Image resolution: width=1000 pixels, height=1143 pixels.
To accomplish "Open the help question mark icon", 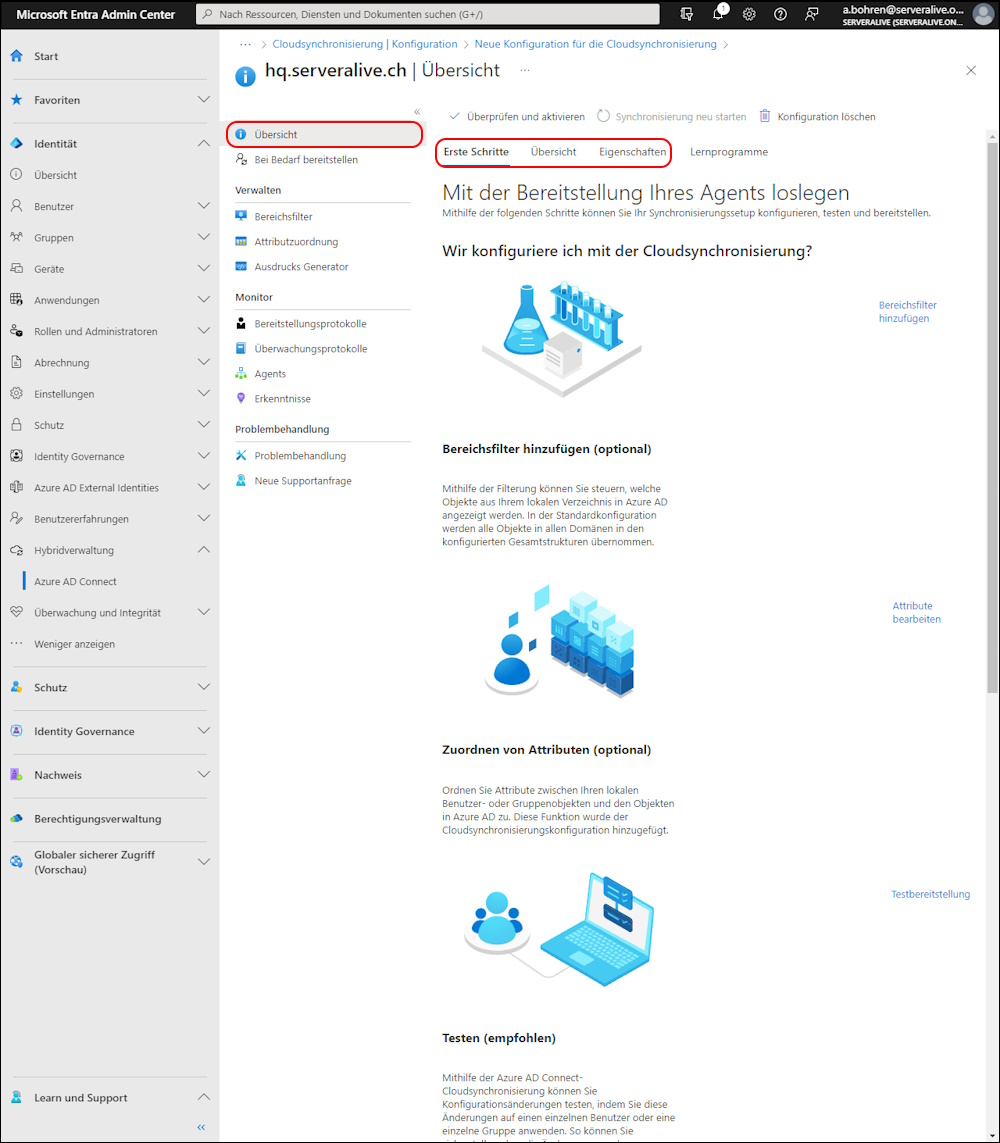I will pyautogui.click(x=780, y=14).
